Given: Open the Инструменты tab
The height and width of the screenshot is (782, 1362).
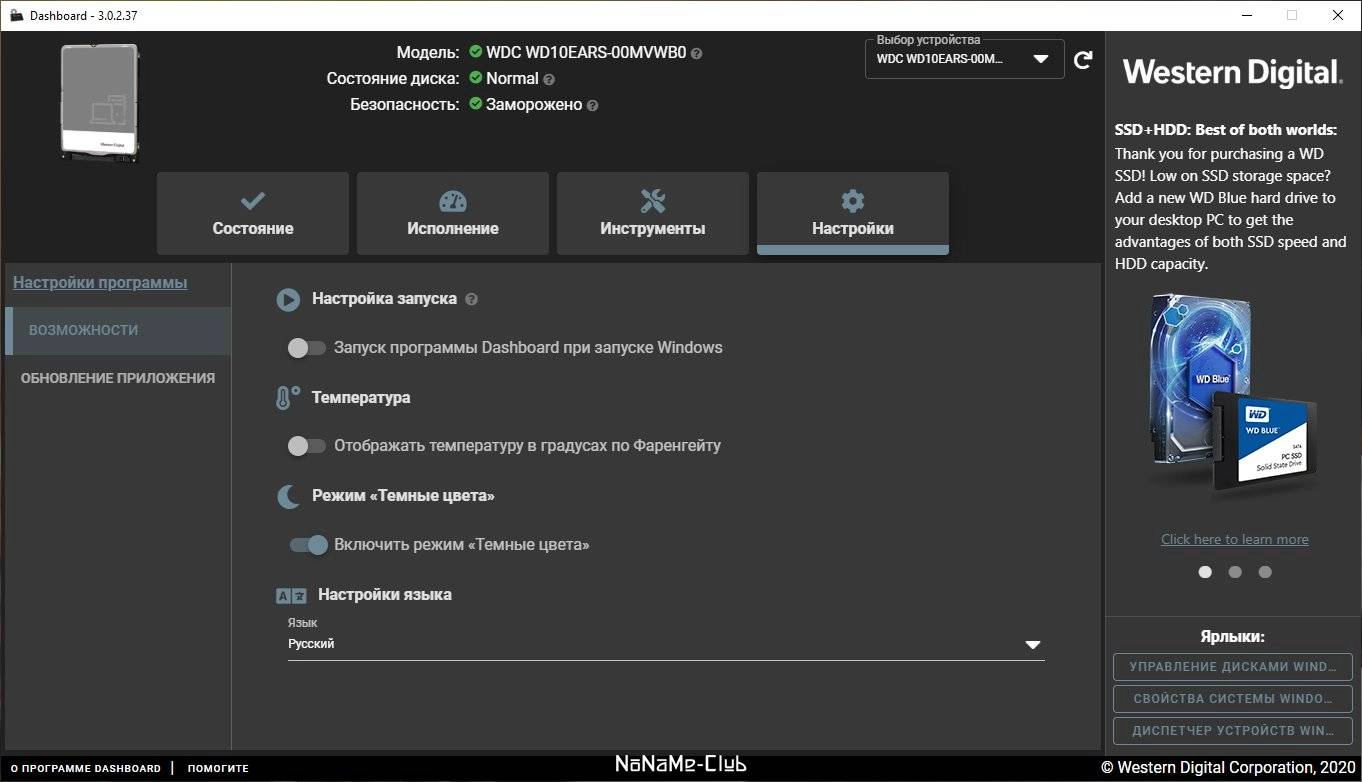Looking at the screenshot, I should (x=653, y=213).
